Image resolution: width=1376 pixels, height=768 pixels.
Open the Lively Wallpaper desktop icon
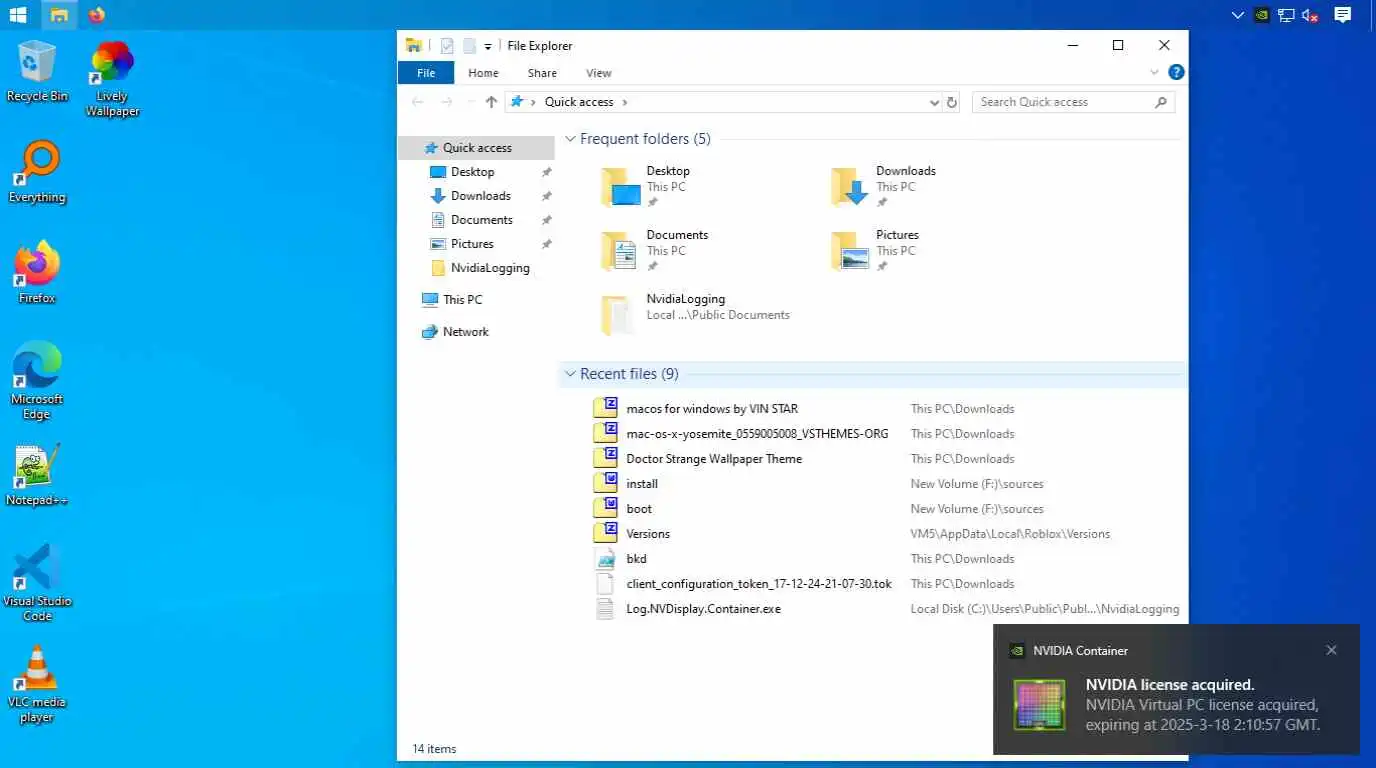[x=112, y=79]
